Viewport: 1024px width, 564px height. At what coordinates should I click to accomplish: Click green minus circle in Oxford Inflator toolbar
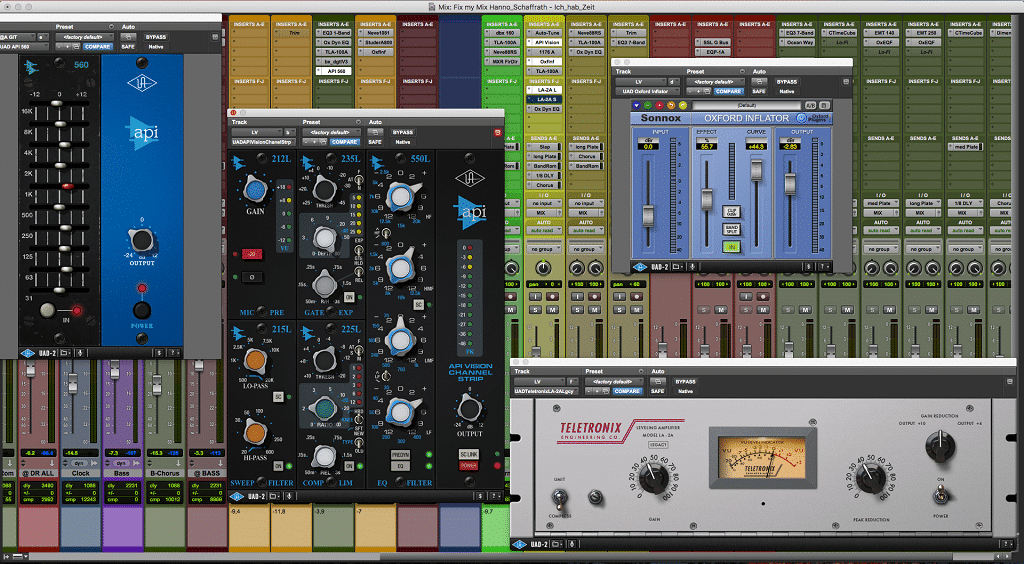pos(648,105)
